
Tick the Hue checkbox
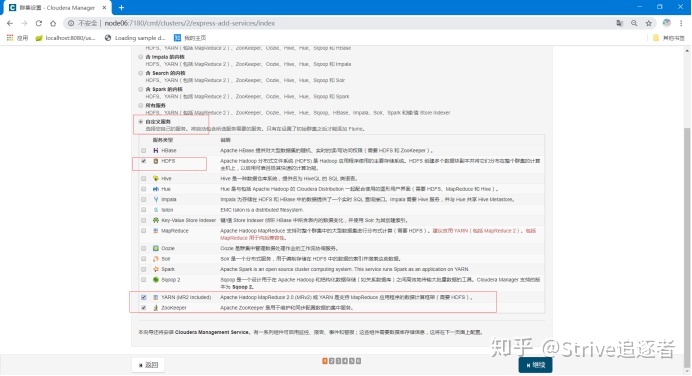[143, 189]
